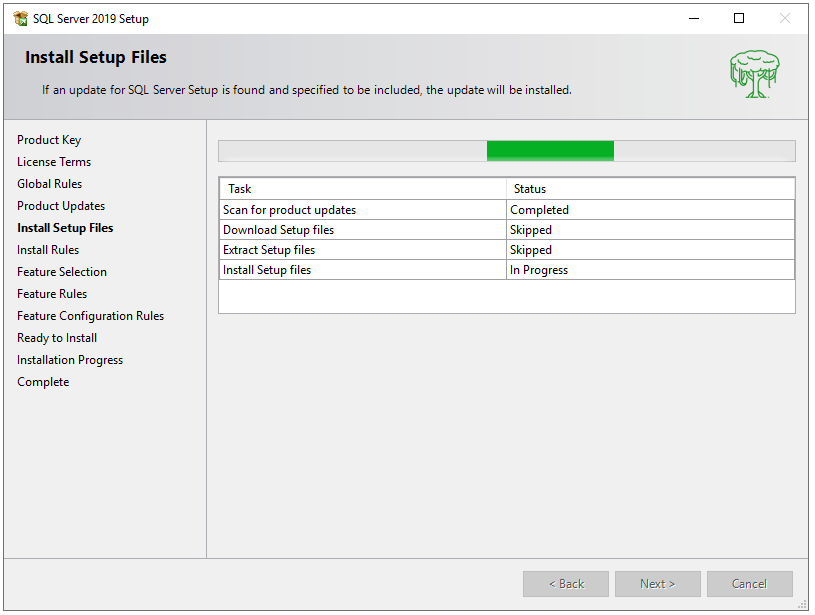Click the Status column header
This screenshot has height=615, width=815.
[651, 189]
